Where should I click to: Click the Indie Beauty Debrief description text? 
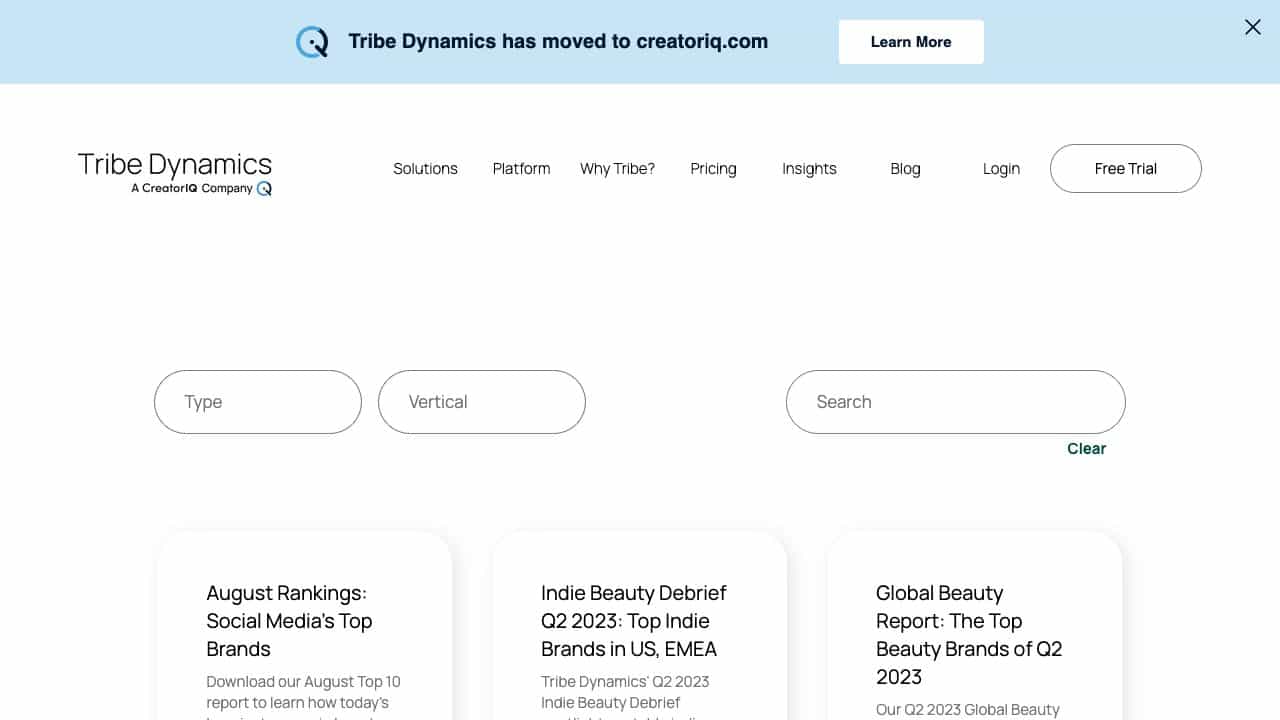(626, 696)
